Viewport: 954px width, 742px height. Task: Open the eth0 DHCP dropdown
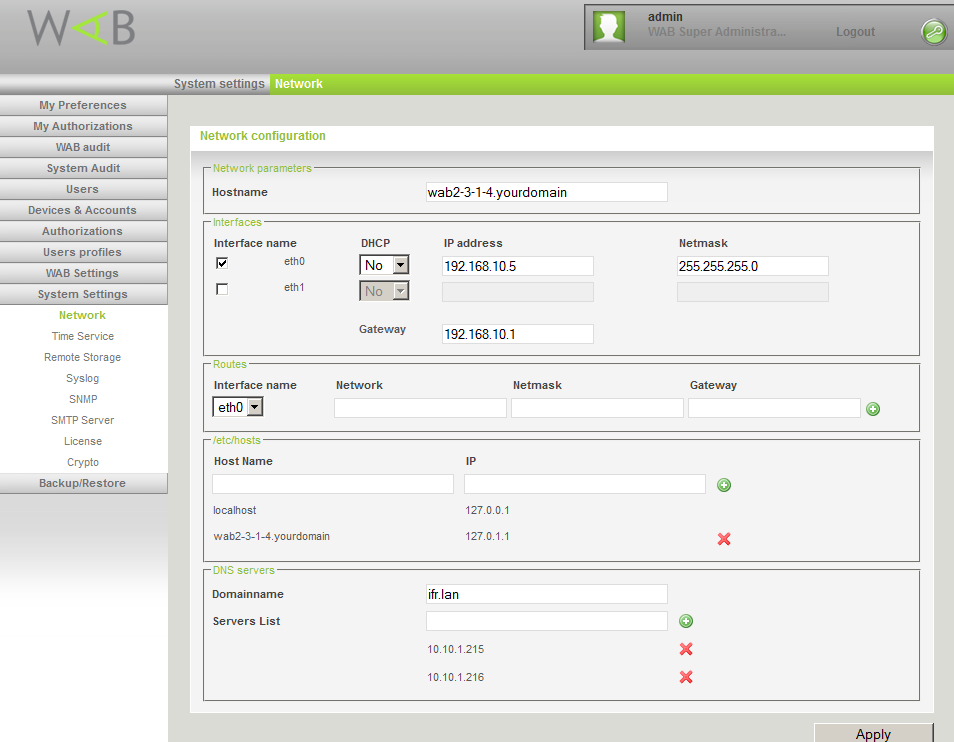[385, 265]
